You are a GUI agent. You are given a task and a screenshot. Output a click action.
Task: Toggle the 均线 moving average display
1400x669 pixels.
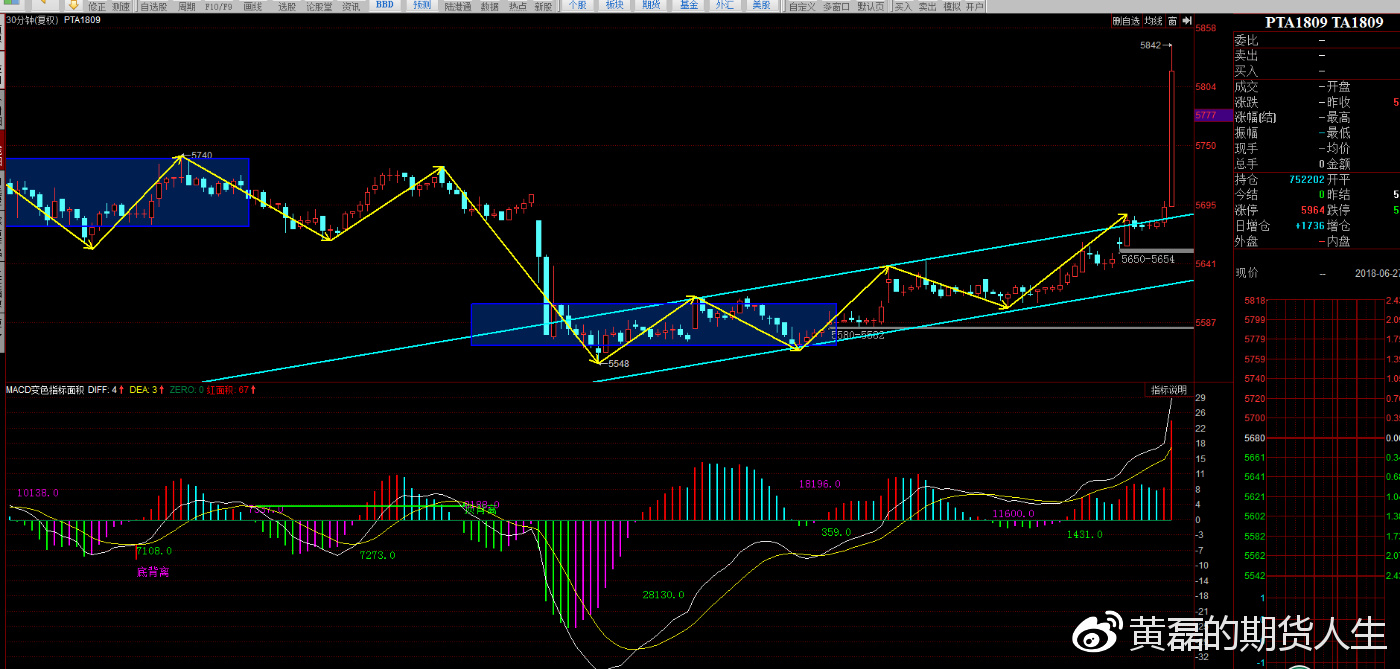[1154, 20]
